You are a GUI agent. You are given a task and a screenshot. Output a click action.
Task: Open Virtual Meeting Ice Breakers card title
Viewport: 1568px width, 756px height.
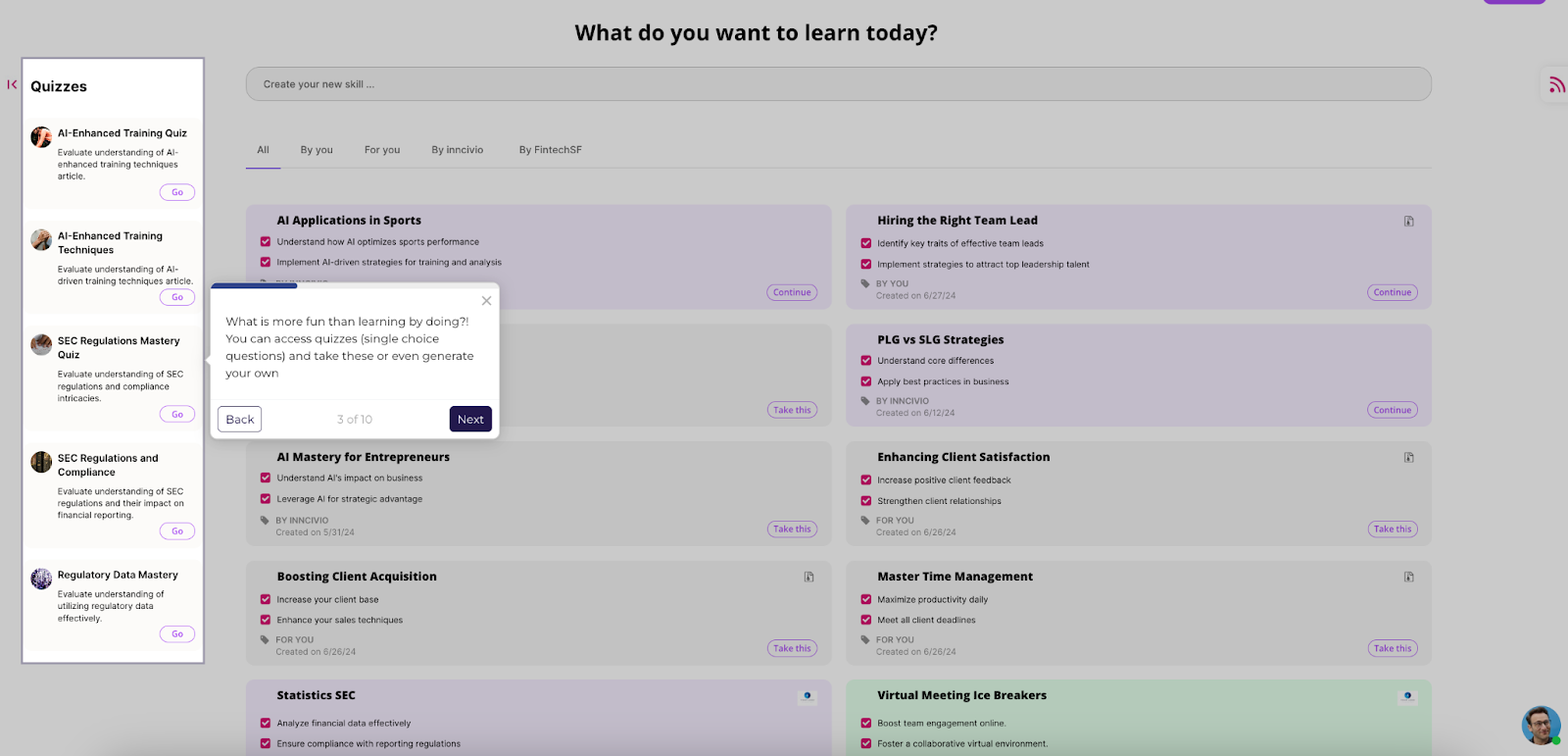(x=961, y=695)
